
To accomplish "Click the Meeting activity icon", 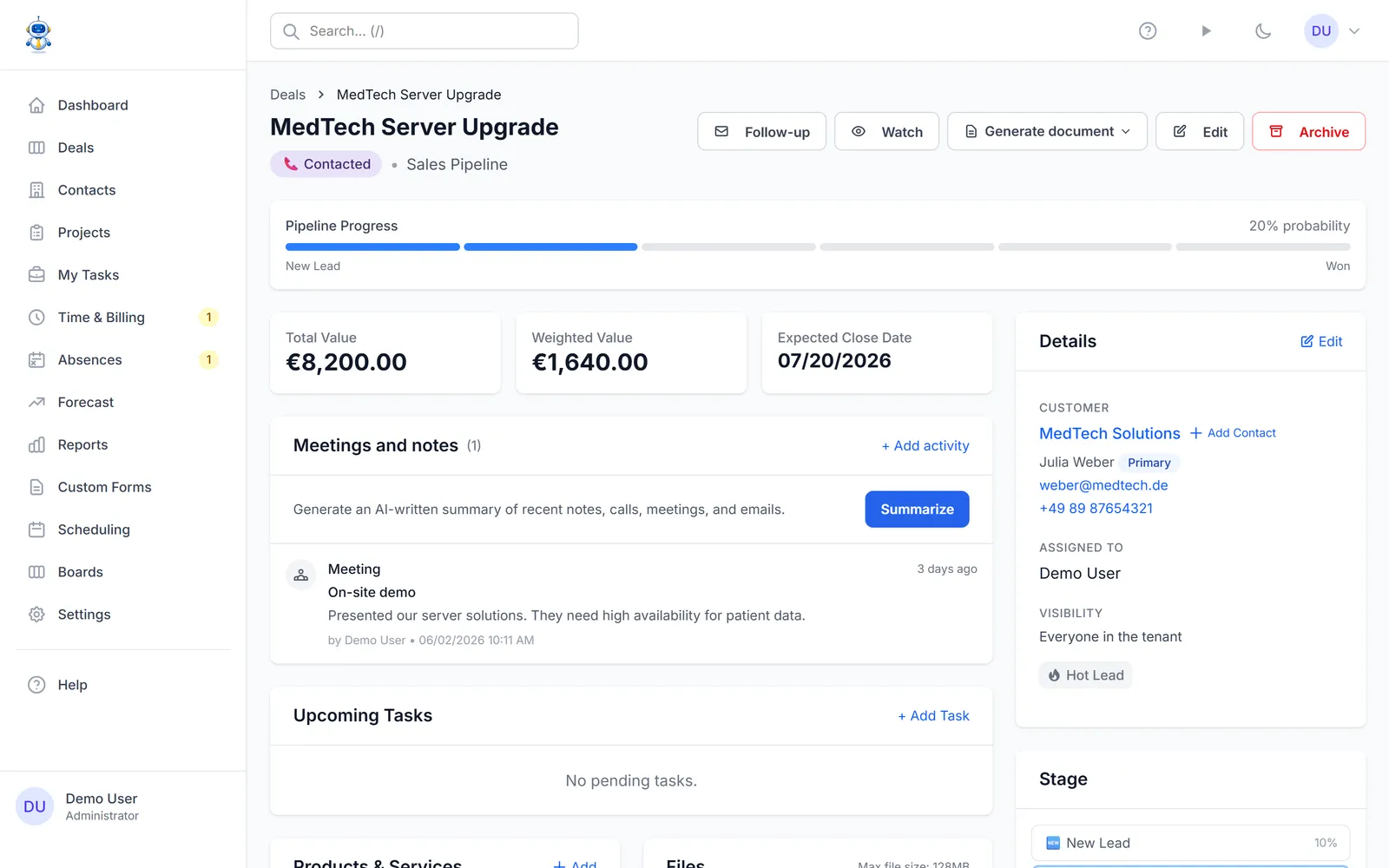I will click(300, 575).
